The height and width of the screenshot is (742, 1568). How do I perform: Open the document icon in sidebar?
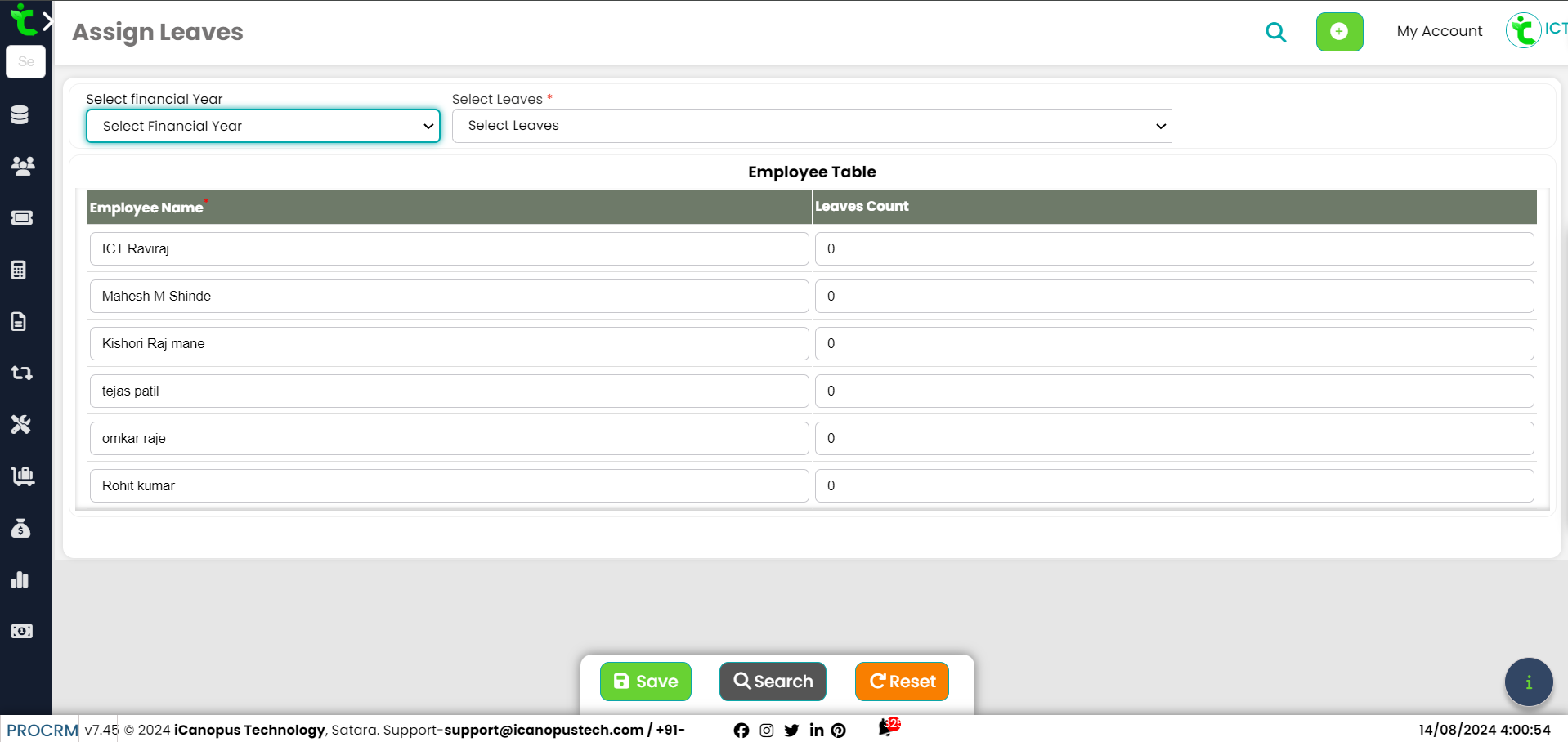coord(20,321)
